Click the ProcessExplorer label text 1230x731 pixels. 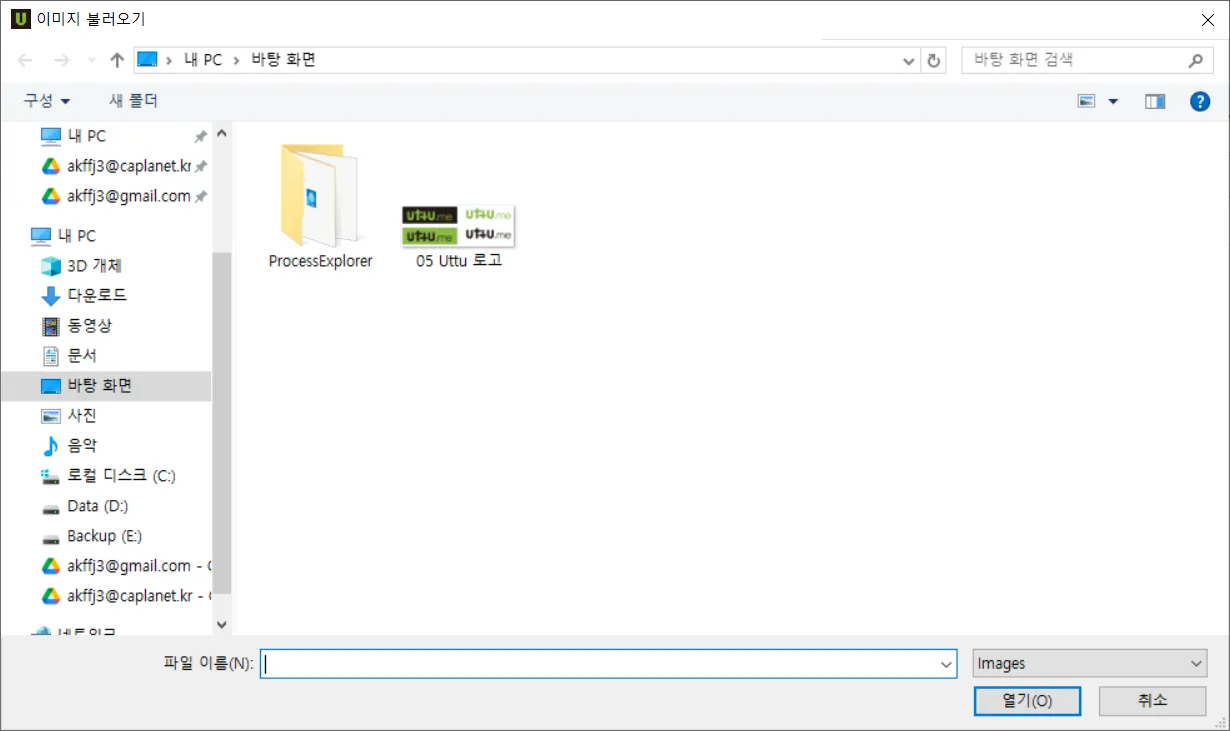[x=320, y=261]
